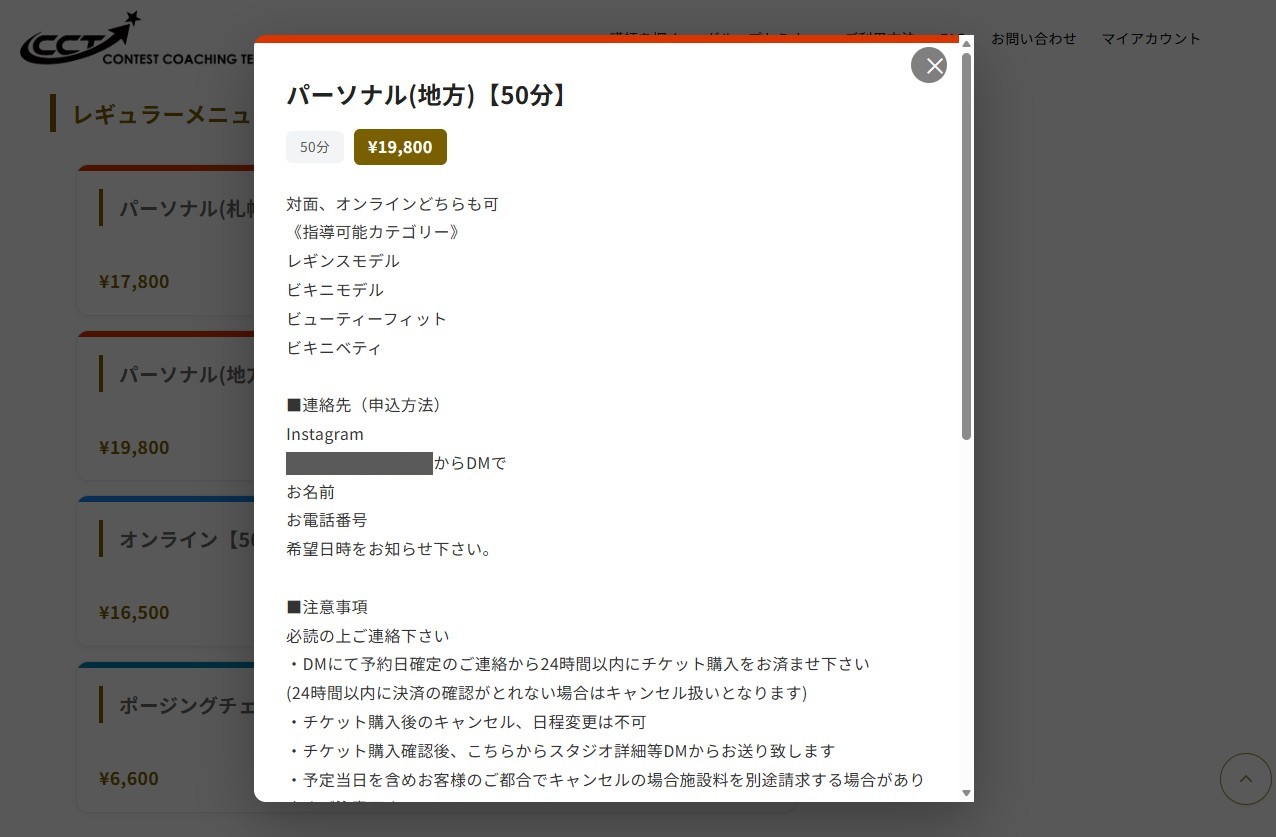
Task: Click the modal's vertical scrollbar thumb
Action: 966,245
